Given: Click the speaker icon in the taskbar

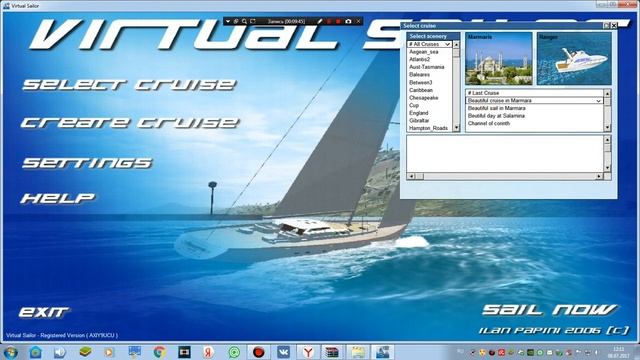Looking at the screenshot, I should (60, 352).
